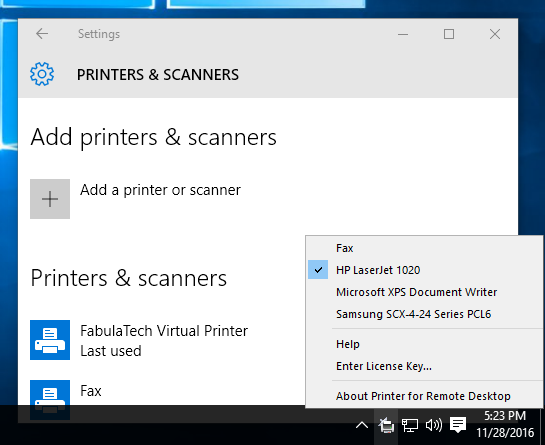
Task: Click the Settings window title text
Action: [x=99, y=34]
